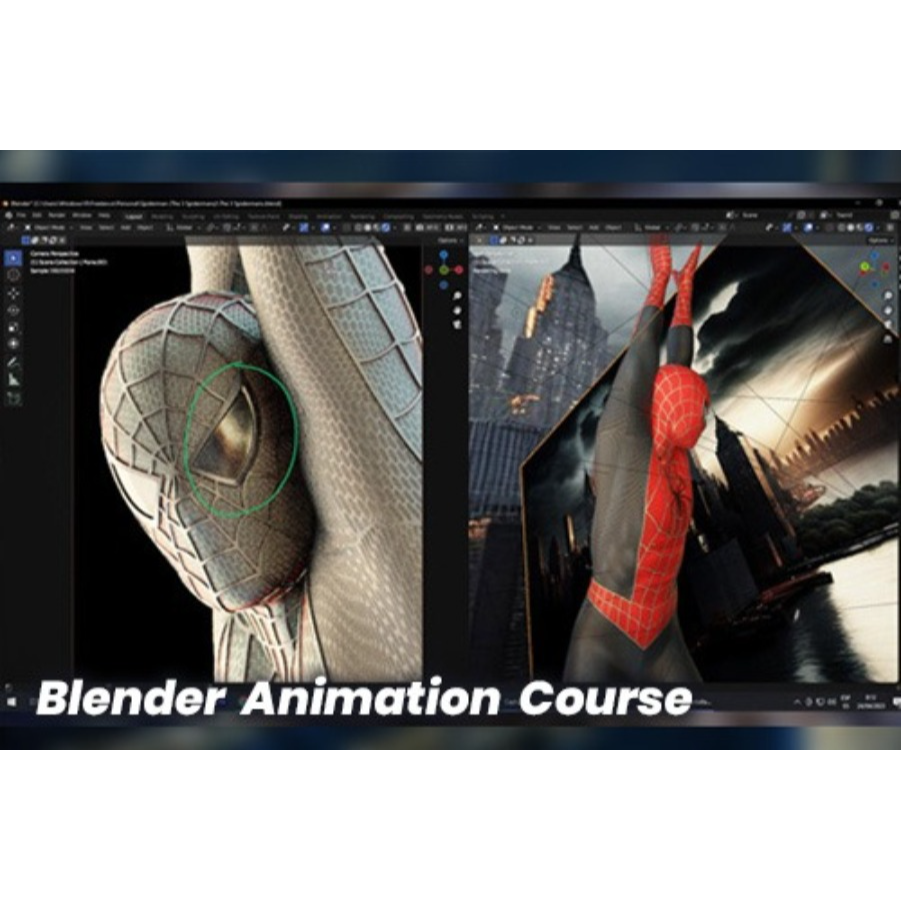901x901 pixels.
Task: Switch to the Sculpting workspace tab
Action: (x=193, y=217)
